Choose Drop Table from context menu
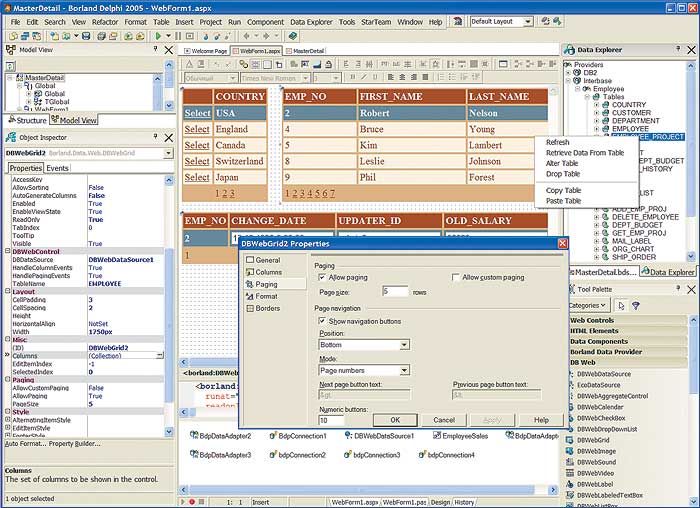Image resolution: width=700 pixels, height=508 pixels. point(563,174)
